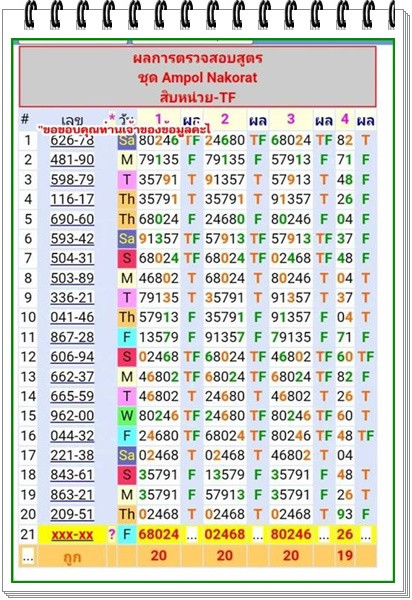Open the 606-94 link
Screen dimensions: 412x600
(72, 357)
